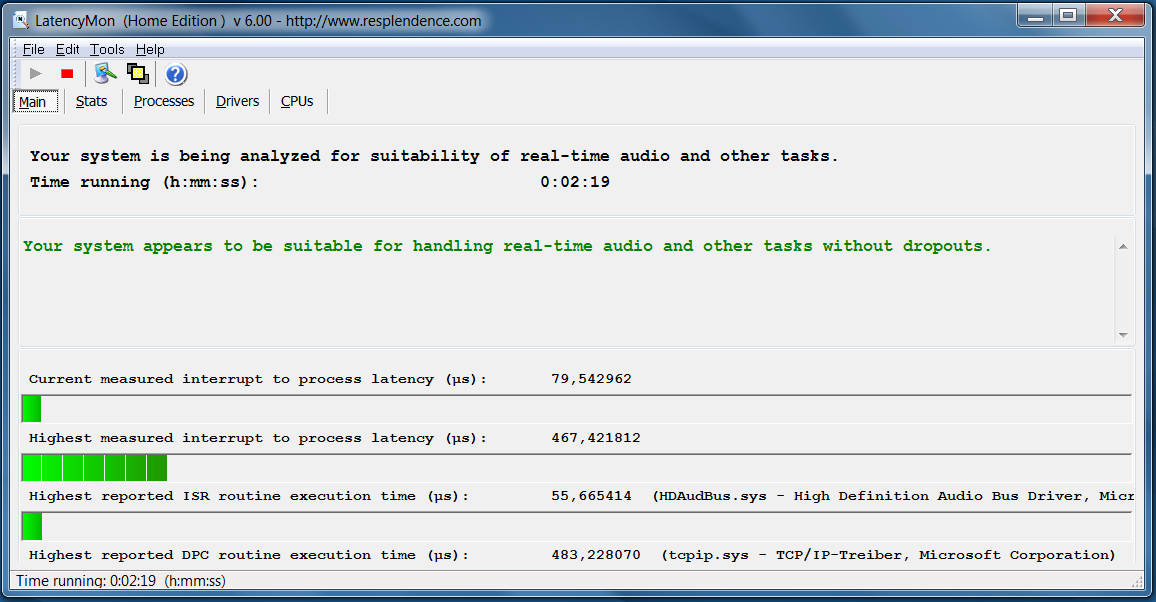This screenshot has height=602, width=1156.
Task: Open the Tools menu
Action: [x=107, y=49]
